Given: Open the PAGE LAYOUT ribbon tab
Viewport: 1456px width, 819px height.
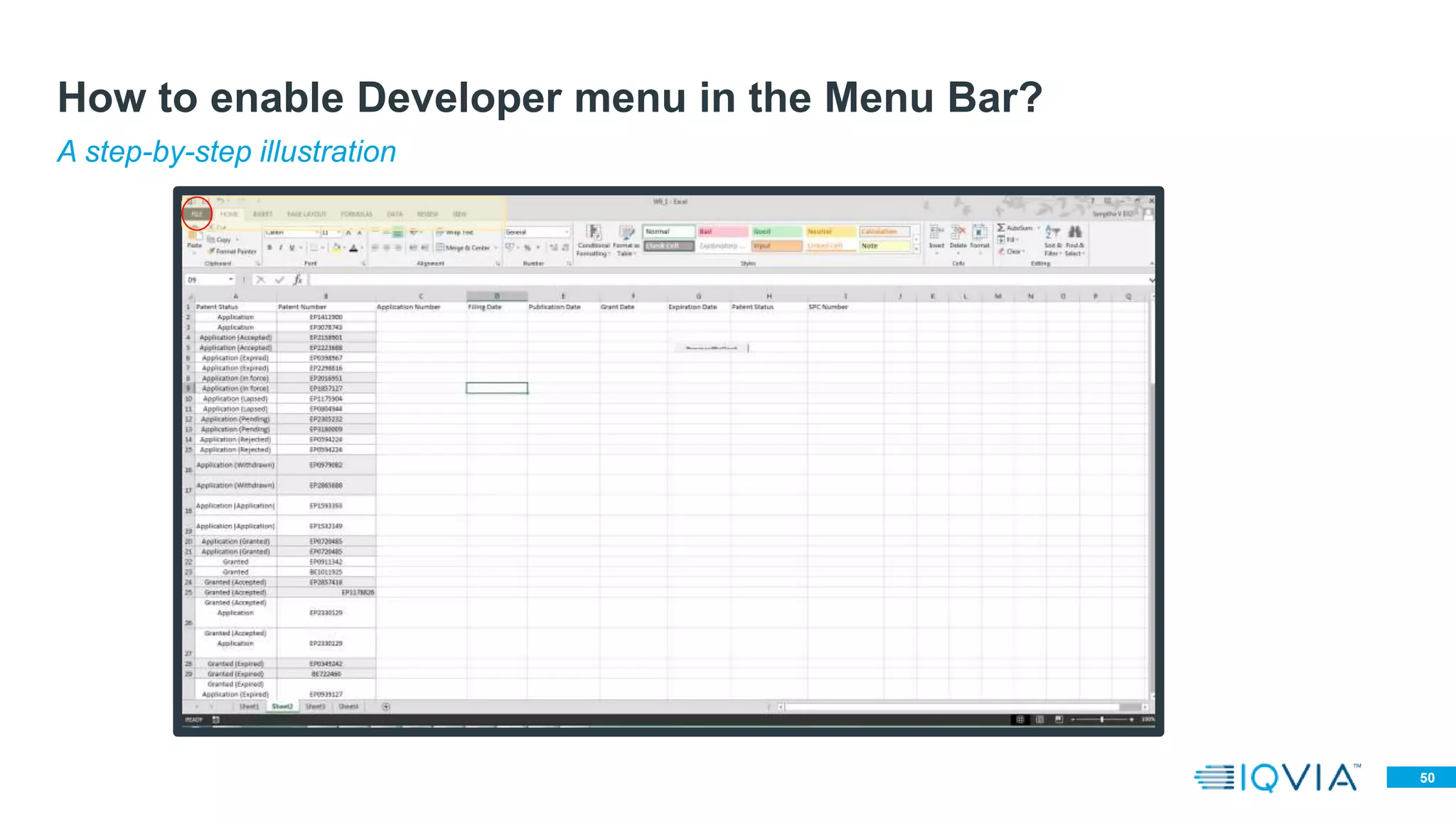Looking at the screenshot, I should [306, 214].
